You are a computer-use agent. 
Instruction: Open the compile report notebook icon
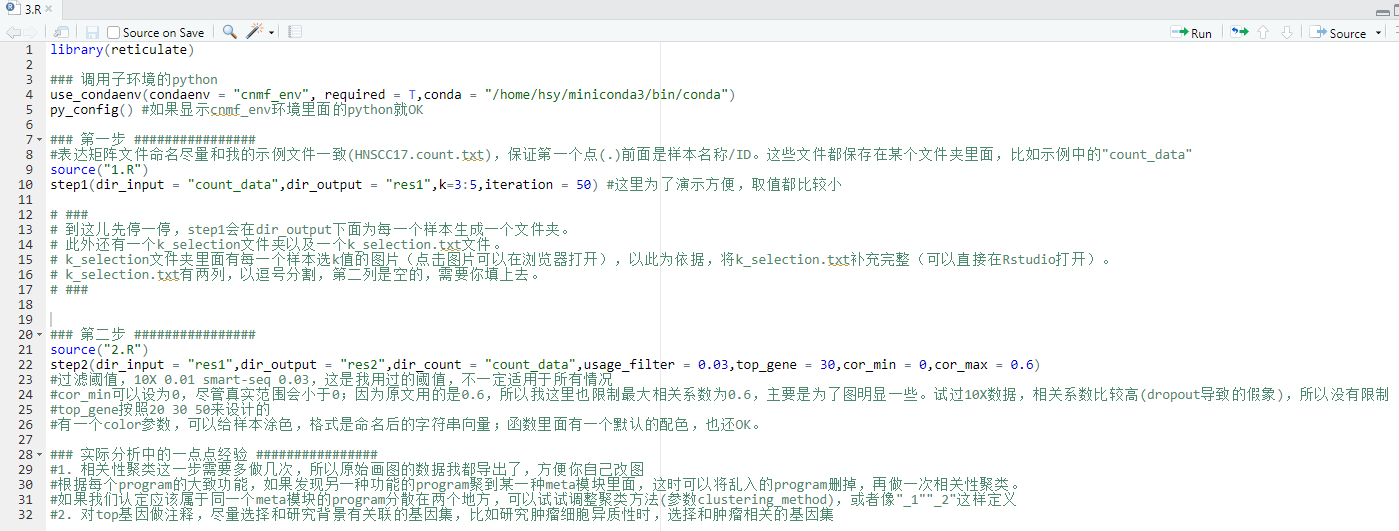coord(295,32)
